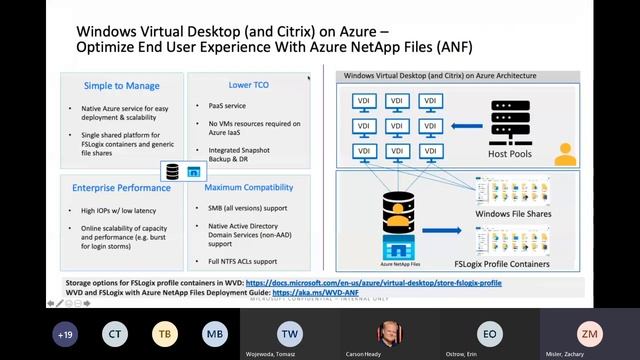Image resolution: width=640 pixels, height=360 pixels.
Task: Click the blue arrow pointing to FSLogix containers
Action: click(x=442, y=231)
